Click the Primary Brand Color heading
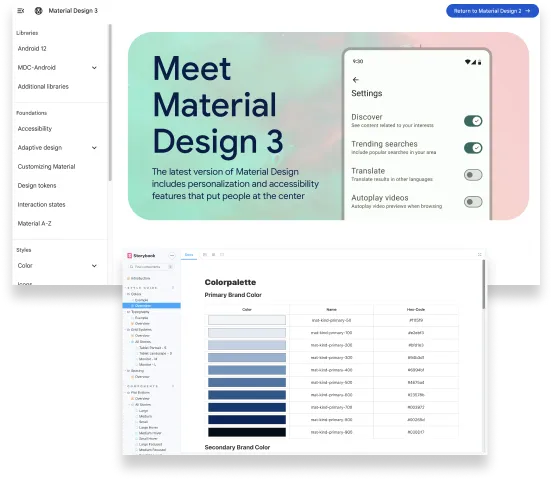 tap(233, 295)
